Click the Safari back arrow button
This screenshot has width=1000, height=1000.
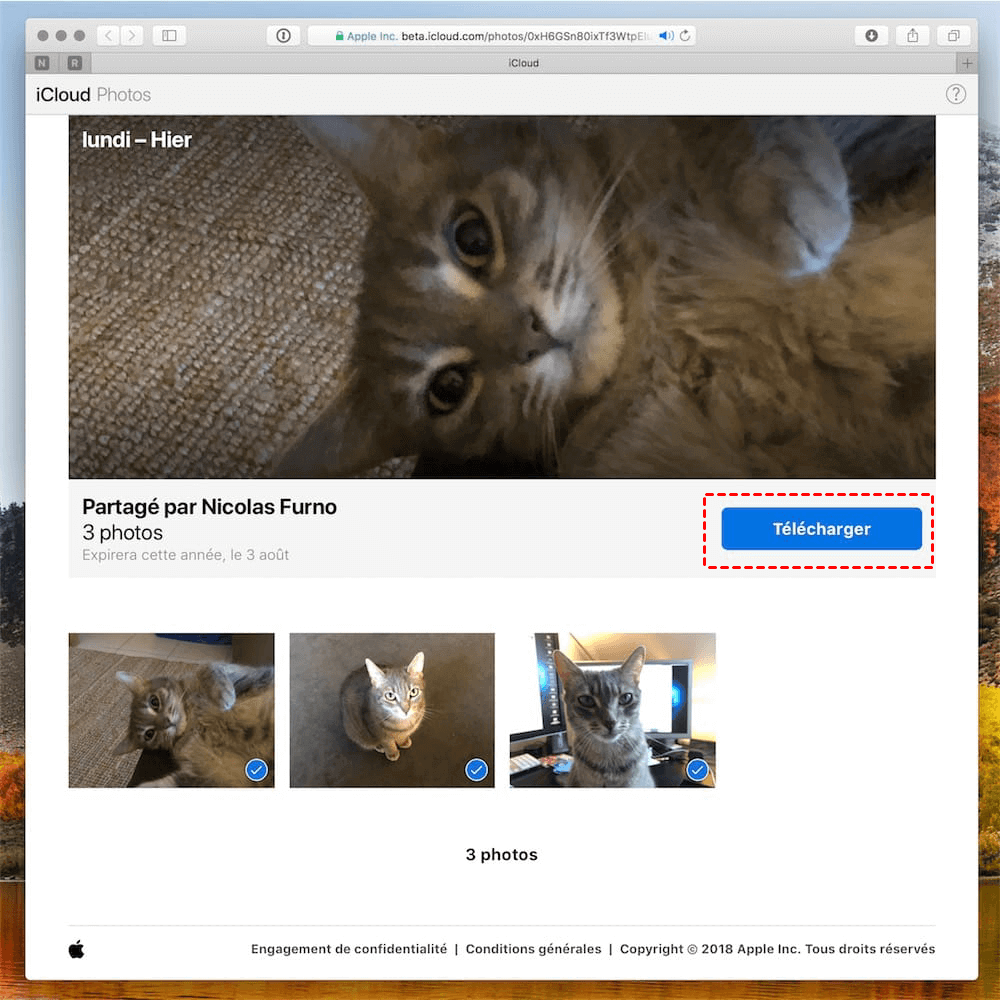[109, 36]
